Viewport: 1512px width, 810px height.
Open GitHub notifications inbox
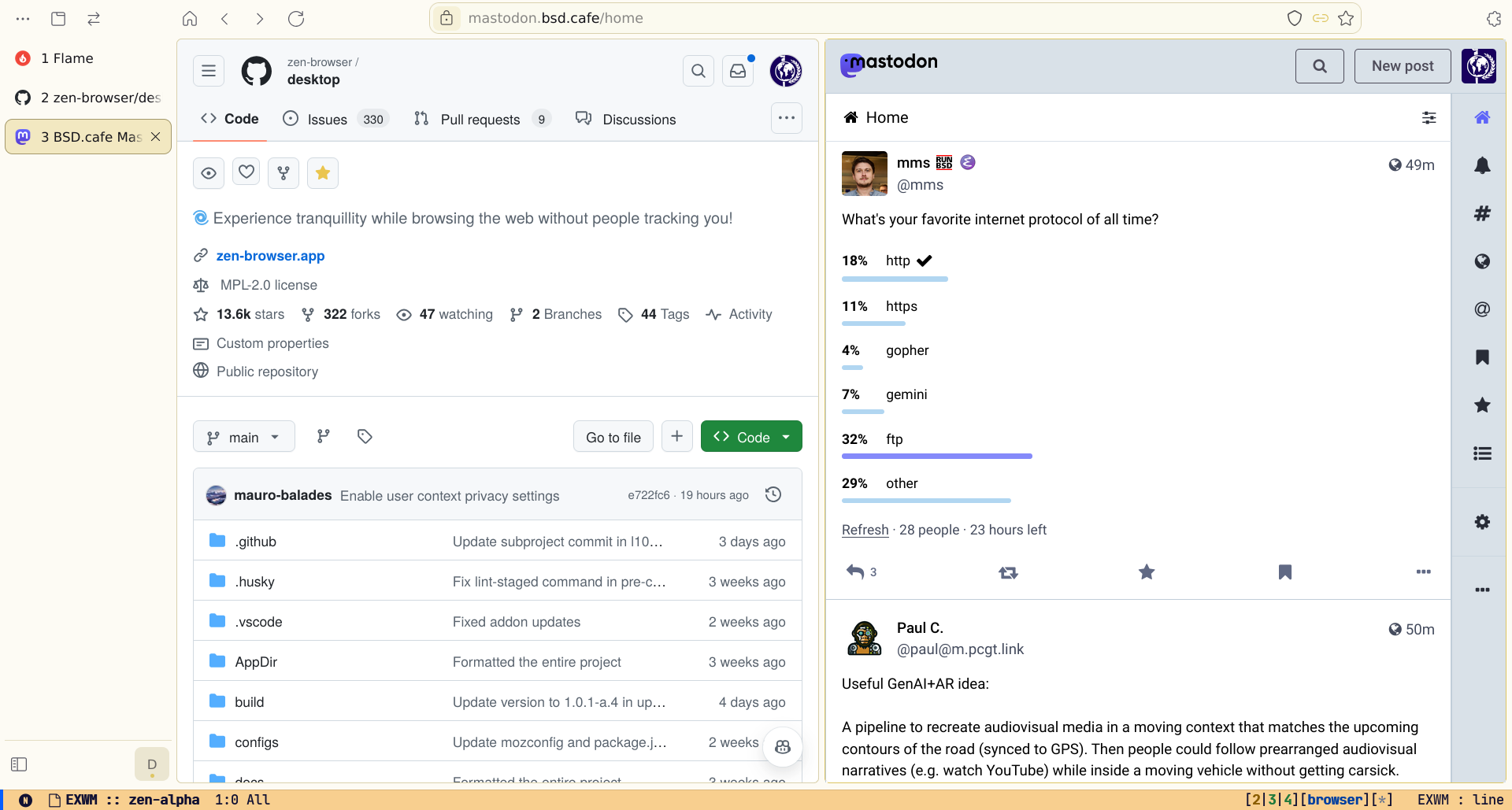738,71
